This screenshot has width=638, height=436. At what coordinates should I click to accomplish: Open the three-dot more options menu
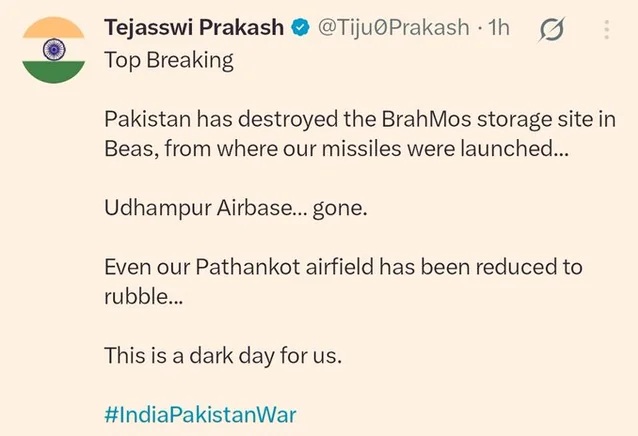606,30
